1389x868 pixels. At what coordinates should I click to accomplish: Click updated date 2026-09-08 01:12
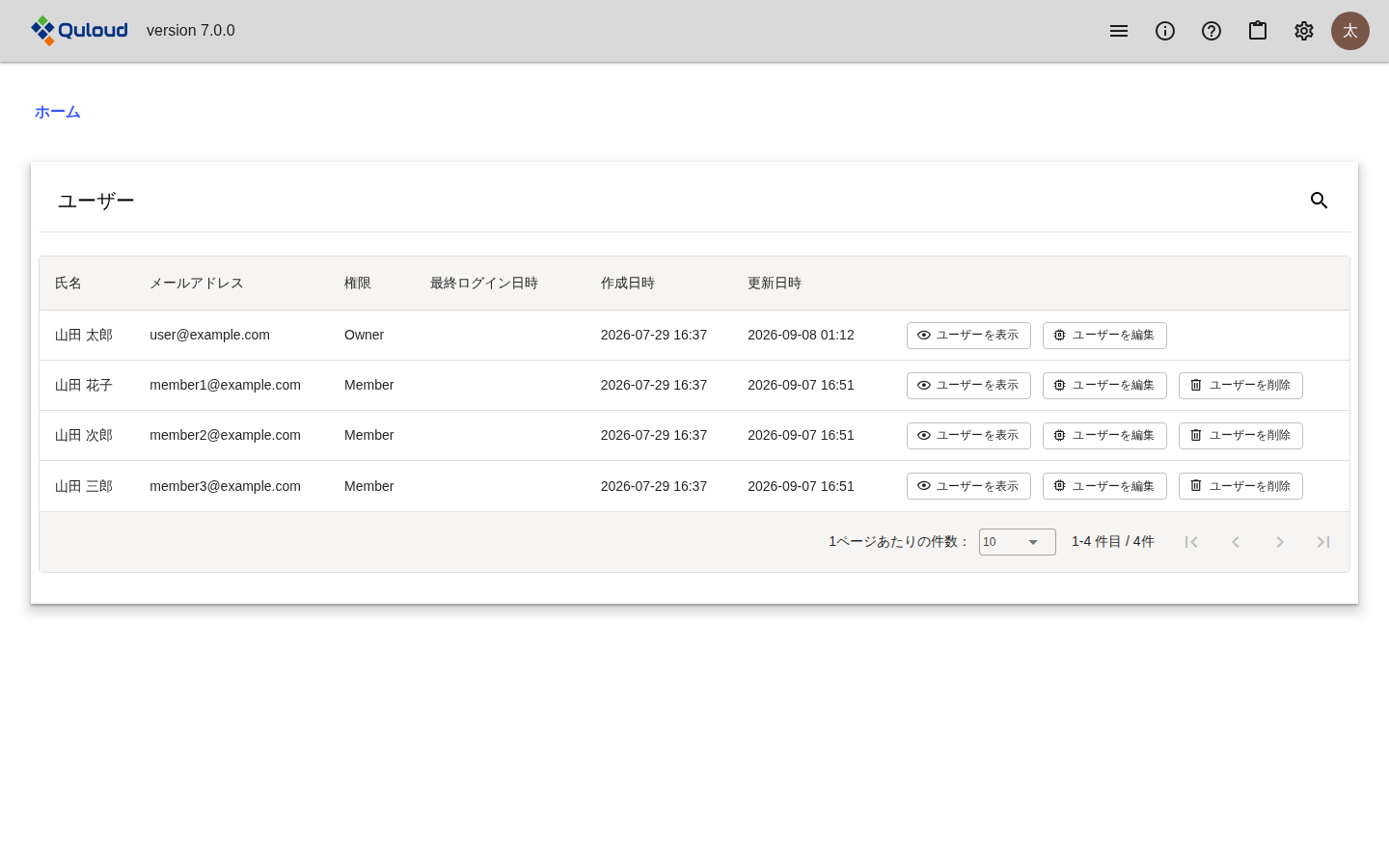click(801, 335)
